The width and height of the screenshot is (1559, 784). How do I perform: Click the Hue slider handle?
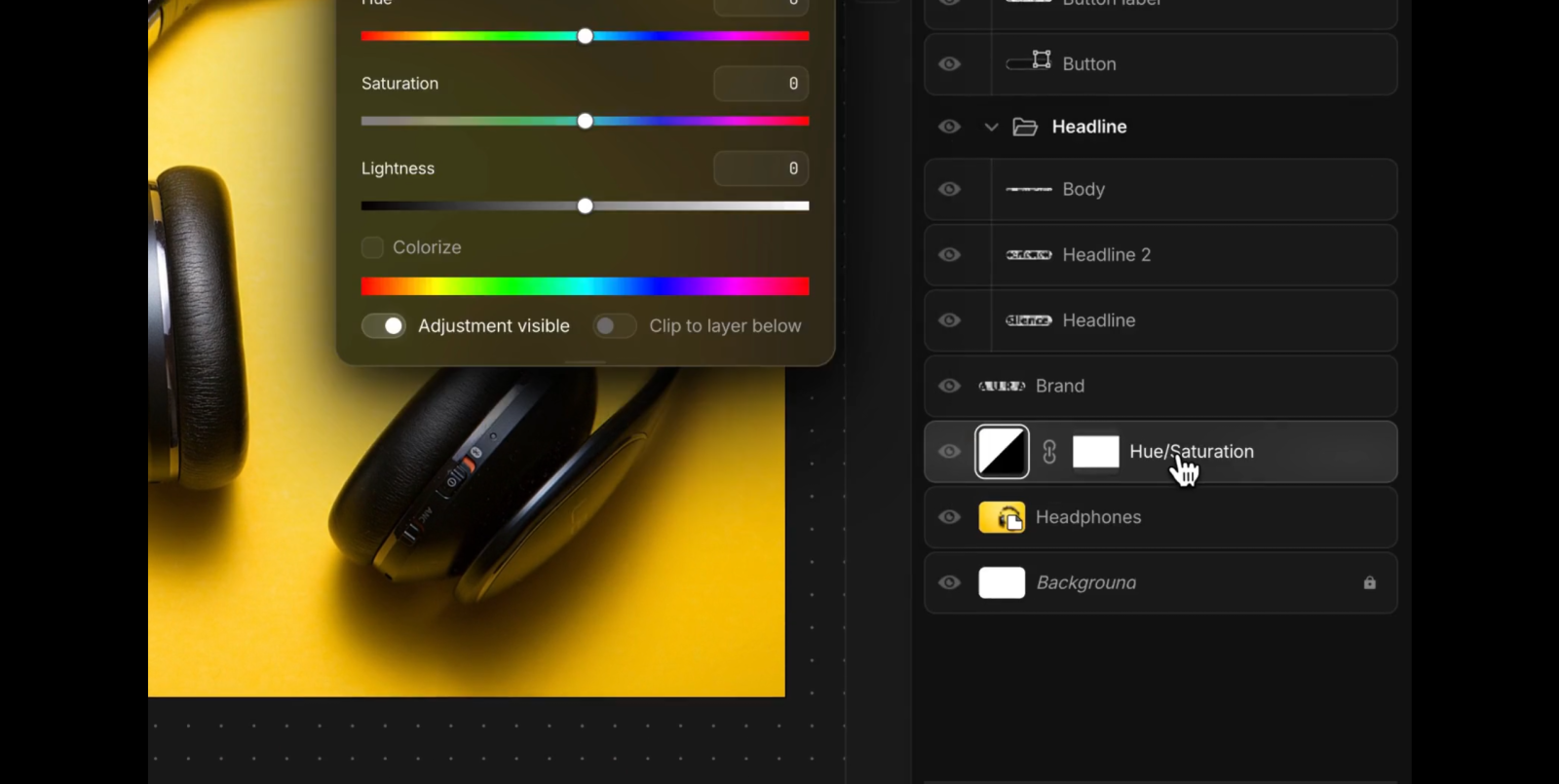click(x=585, y=36)
